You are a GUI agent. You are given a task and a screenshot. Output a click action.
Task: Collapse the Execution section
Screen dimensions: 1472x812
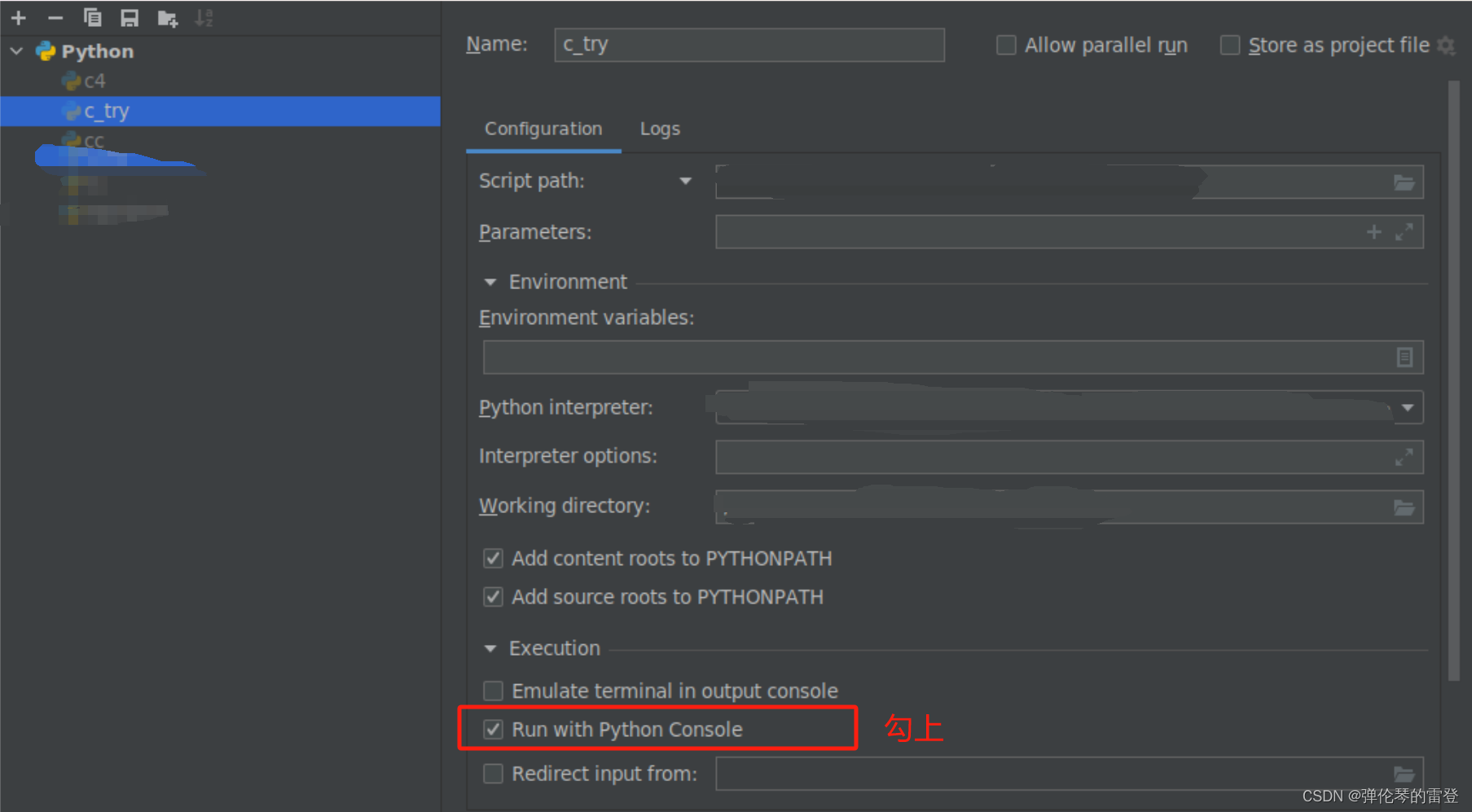(490, 649)
